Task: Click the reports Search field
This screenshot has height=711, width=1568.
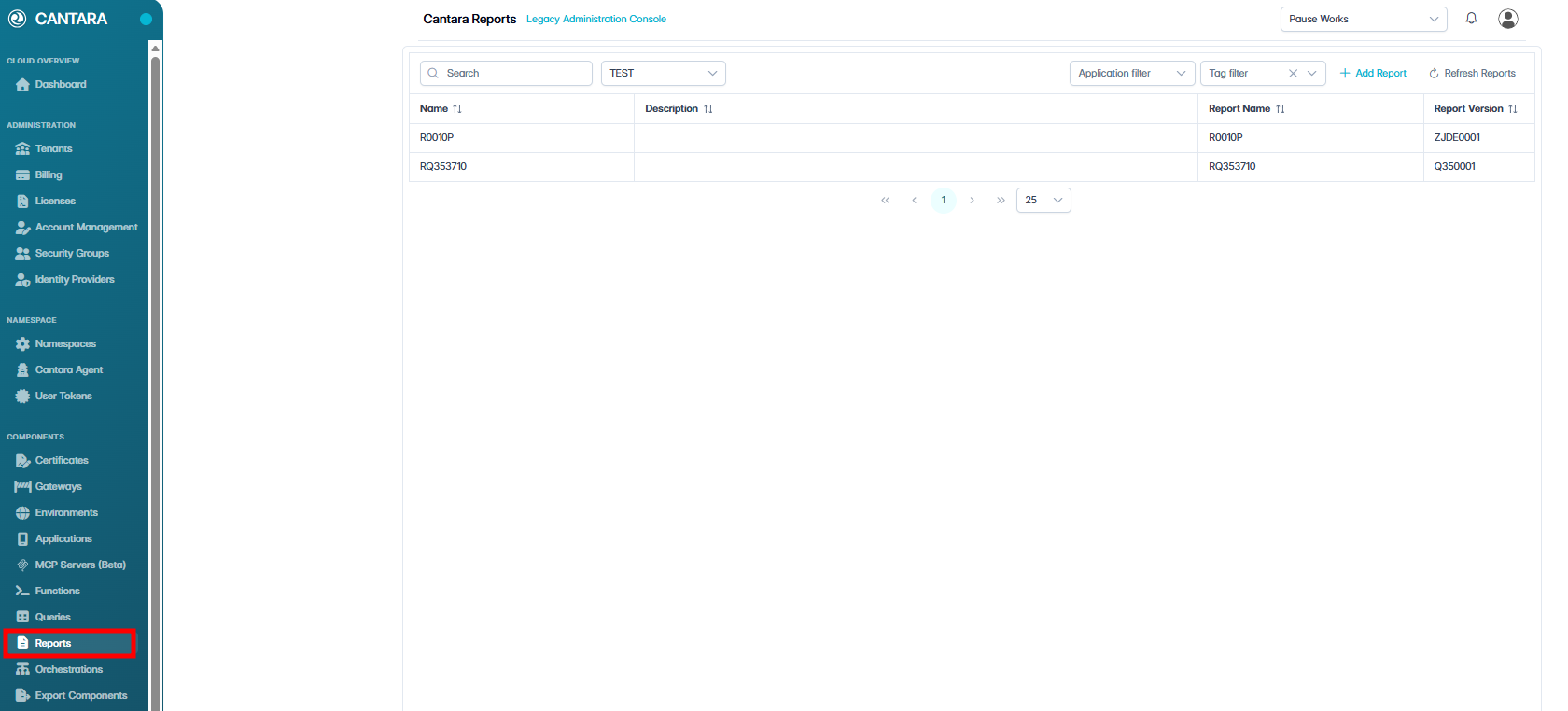Action: 506,73
